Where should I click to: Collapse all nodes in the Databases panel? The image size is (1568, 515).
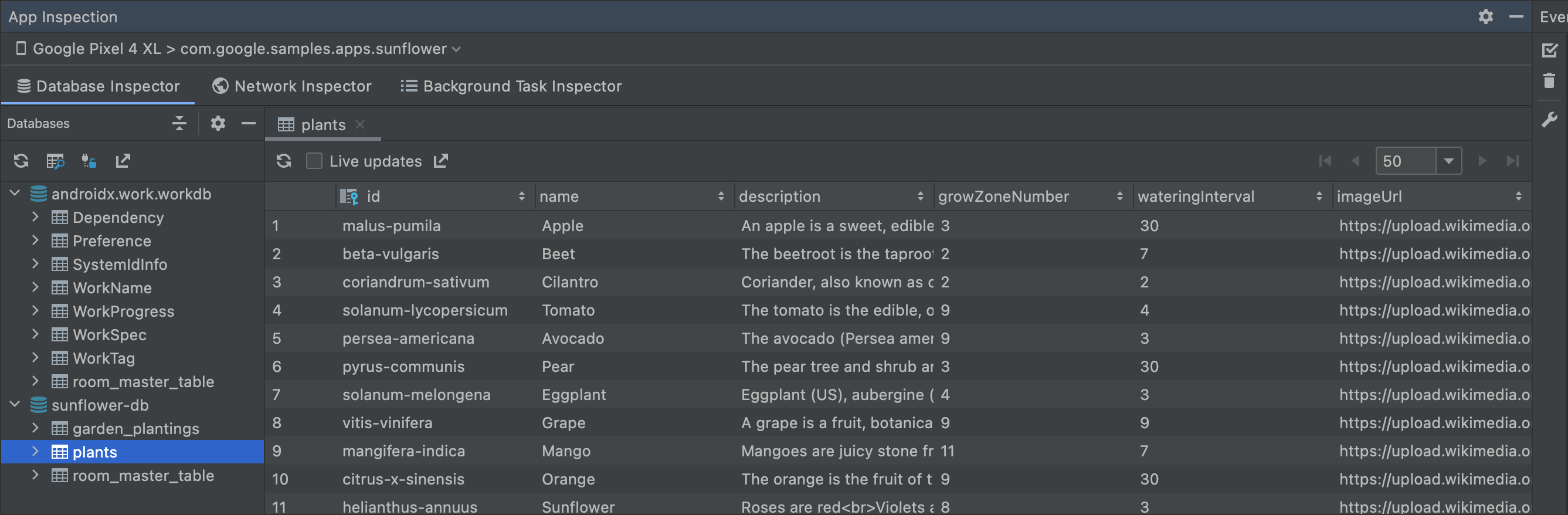[x=179, y=124]
